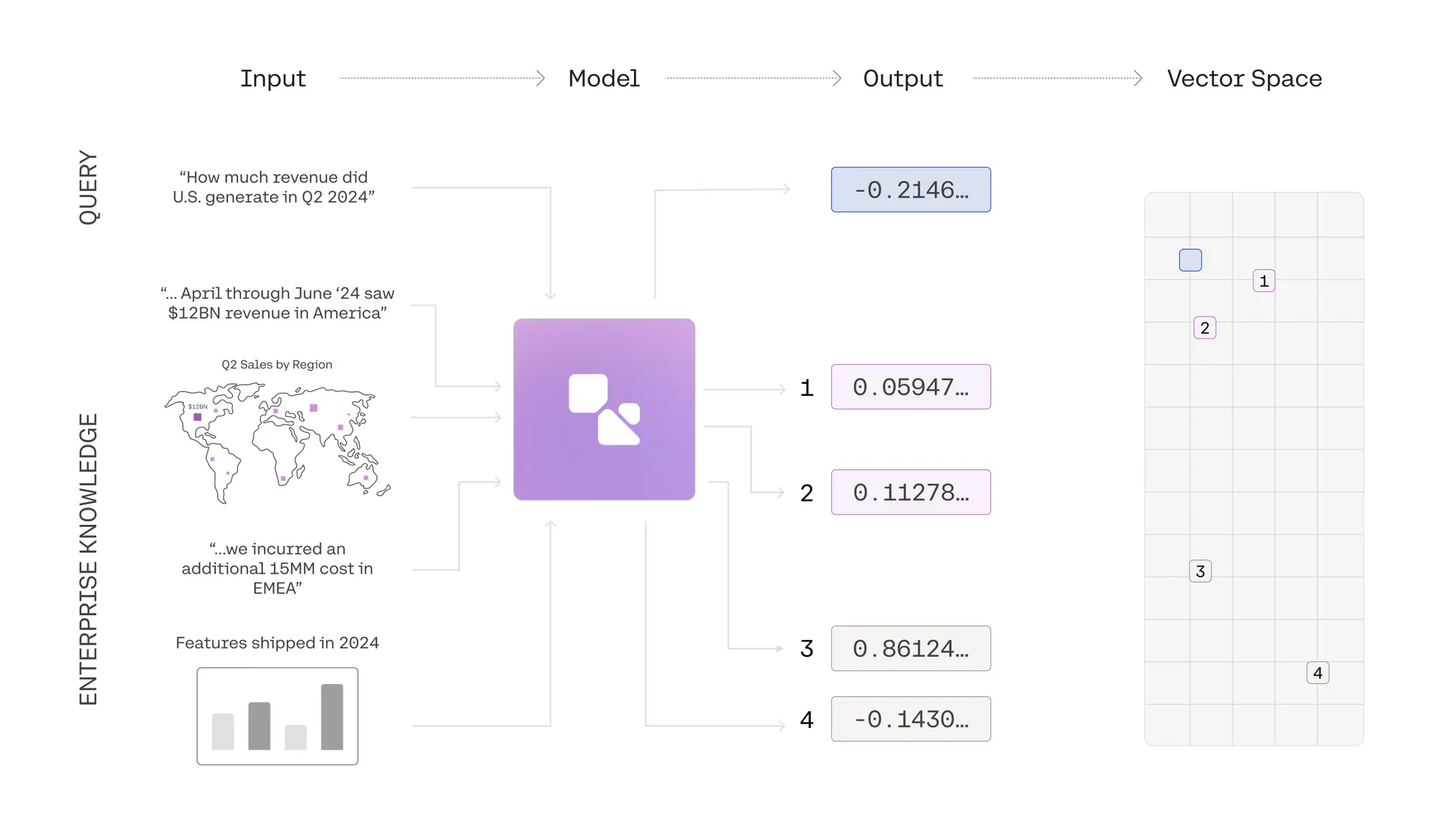Viewport: 1456px width, 819px height.
Task: Click the 0.11278 output value box
Action: (911, 492)
